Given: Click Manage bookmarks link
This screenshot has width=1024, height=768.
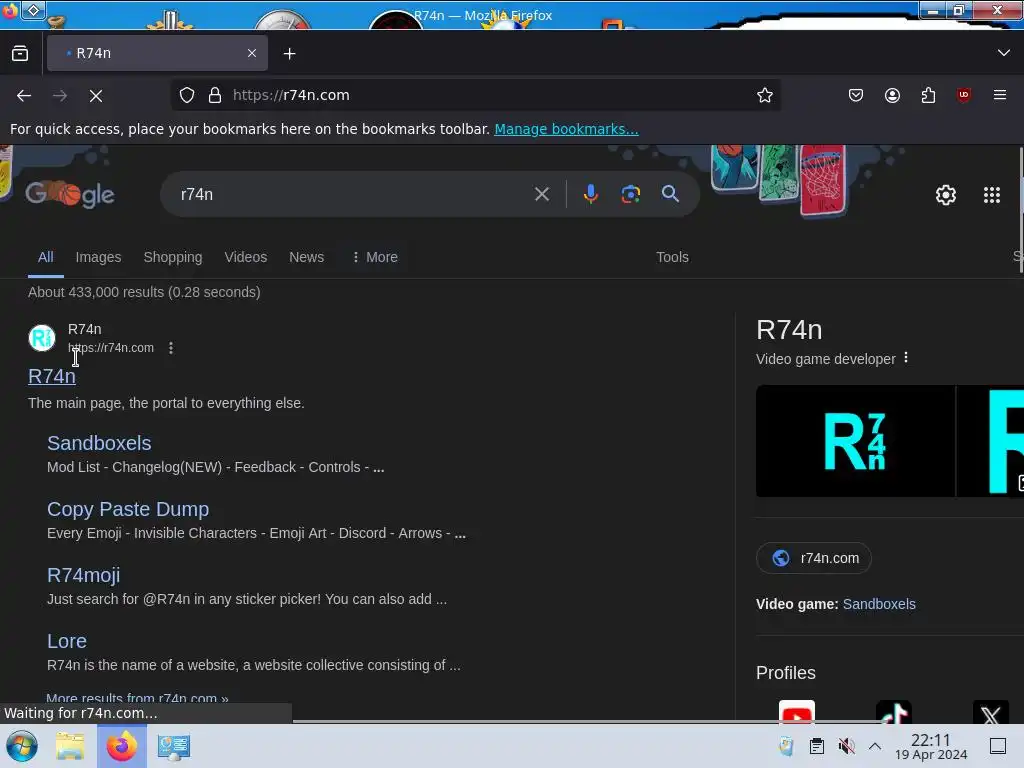Looking at the screenshot, I should tap(566, 129).
